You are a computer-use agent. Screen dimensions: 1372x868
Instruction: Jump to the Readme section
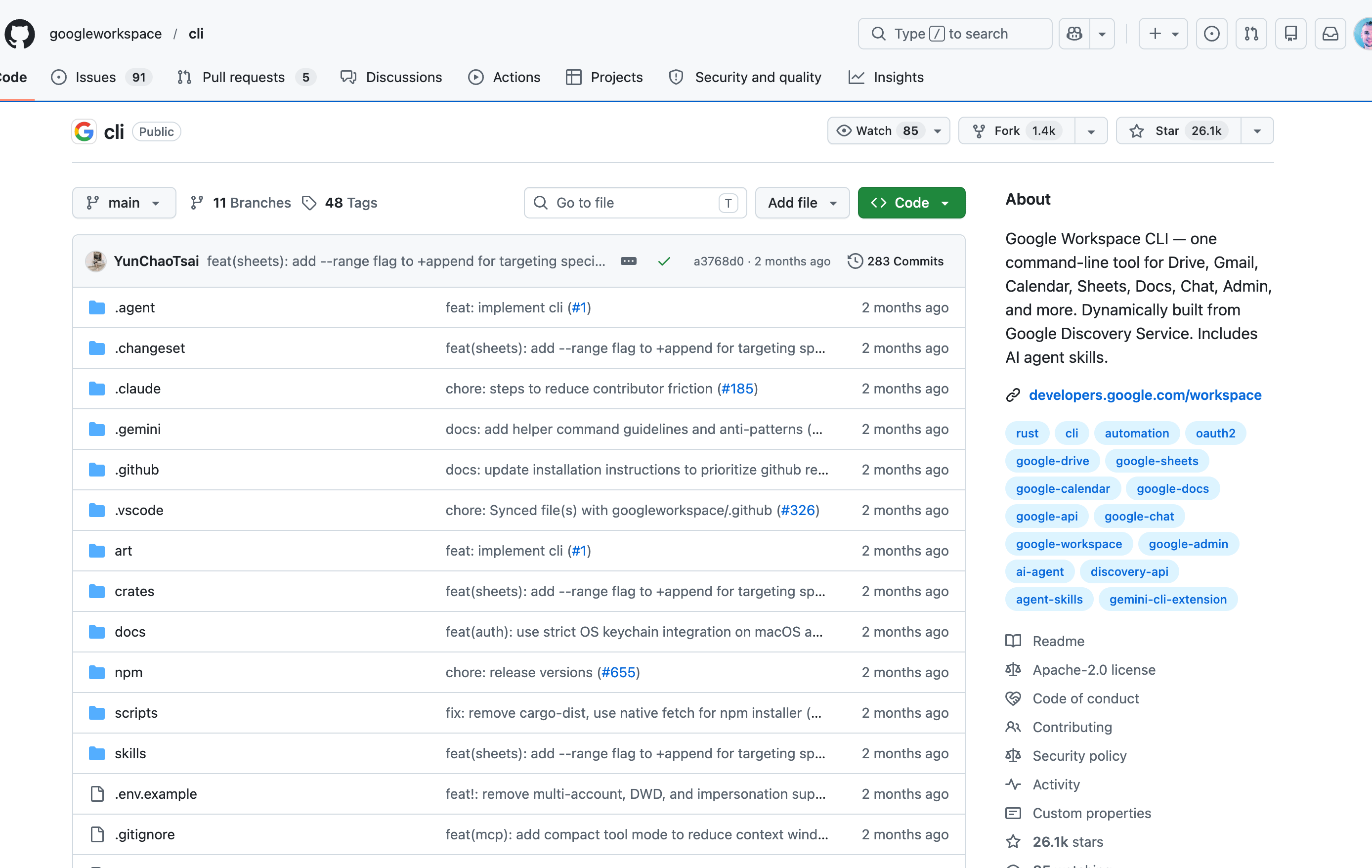(x=1058, y=641)
